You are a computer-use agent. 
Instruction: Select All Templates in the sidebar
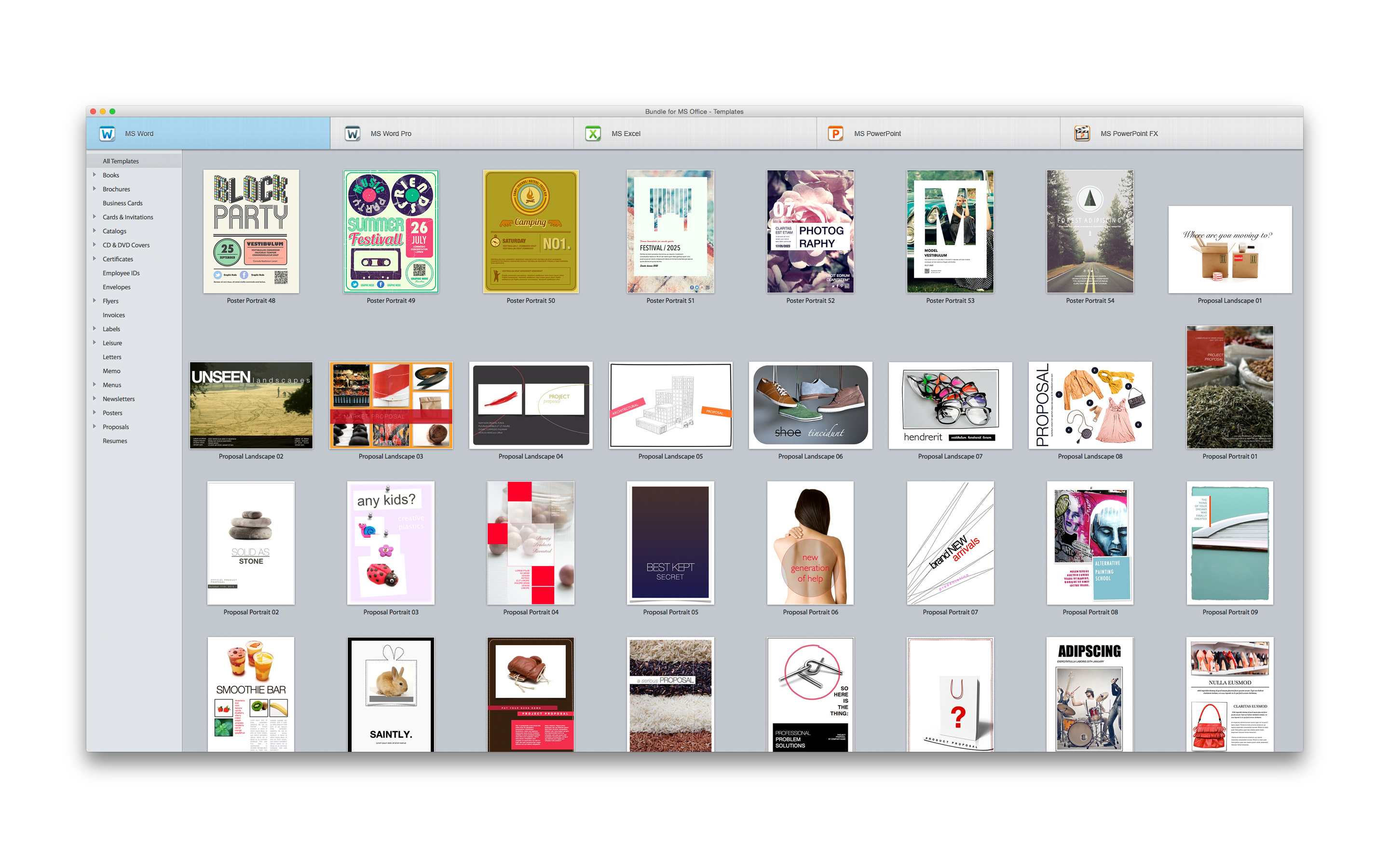click(121, 162)
